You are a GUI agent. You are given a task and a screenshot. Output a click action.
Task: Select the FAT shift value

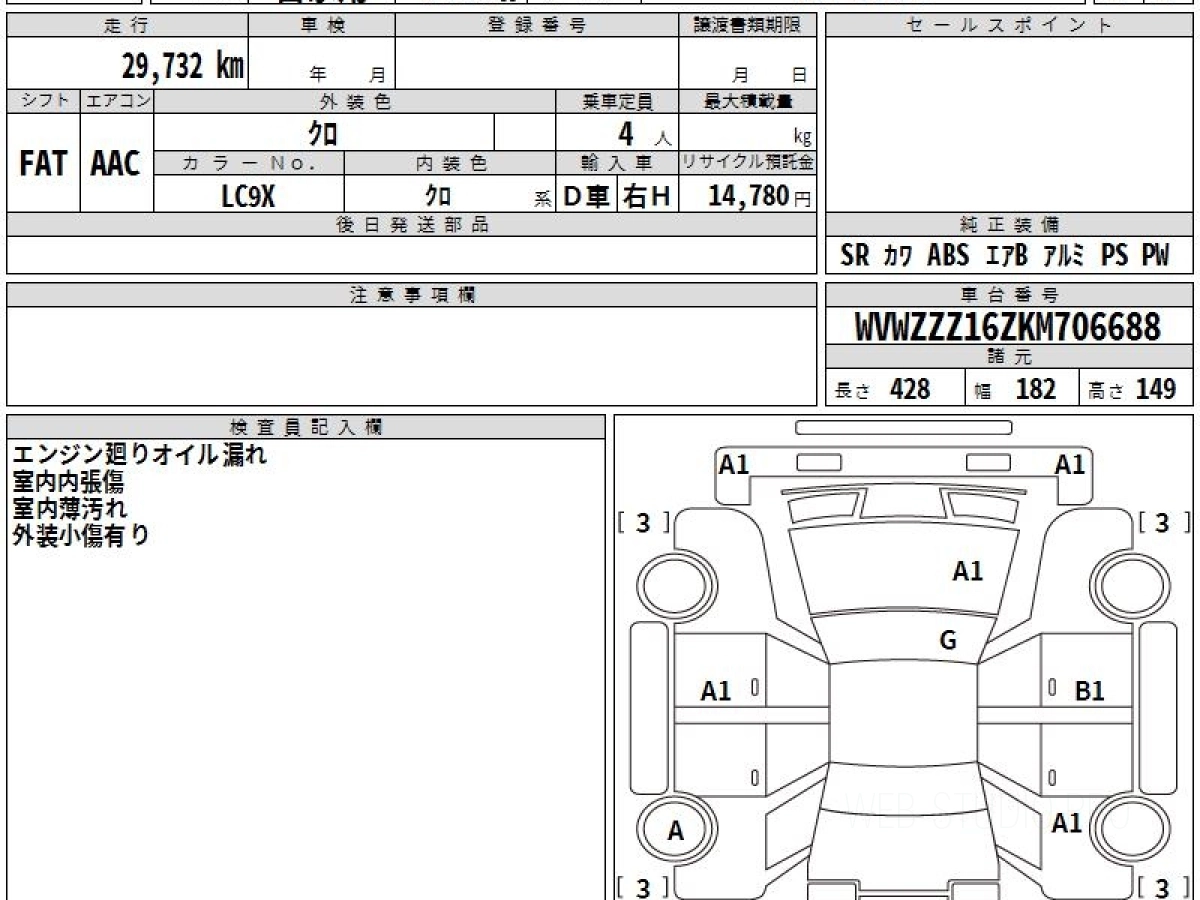43,163
